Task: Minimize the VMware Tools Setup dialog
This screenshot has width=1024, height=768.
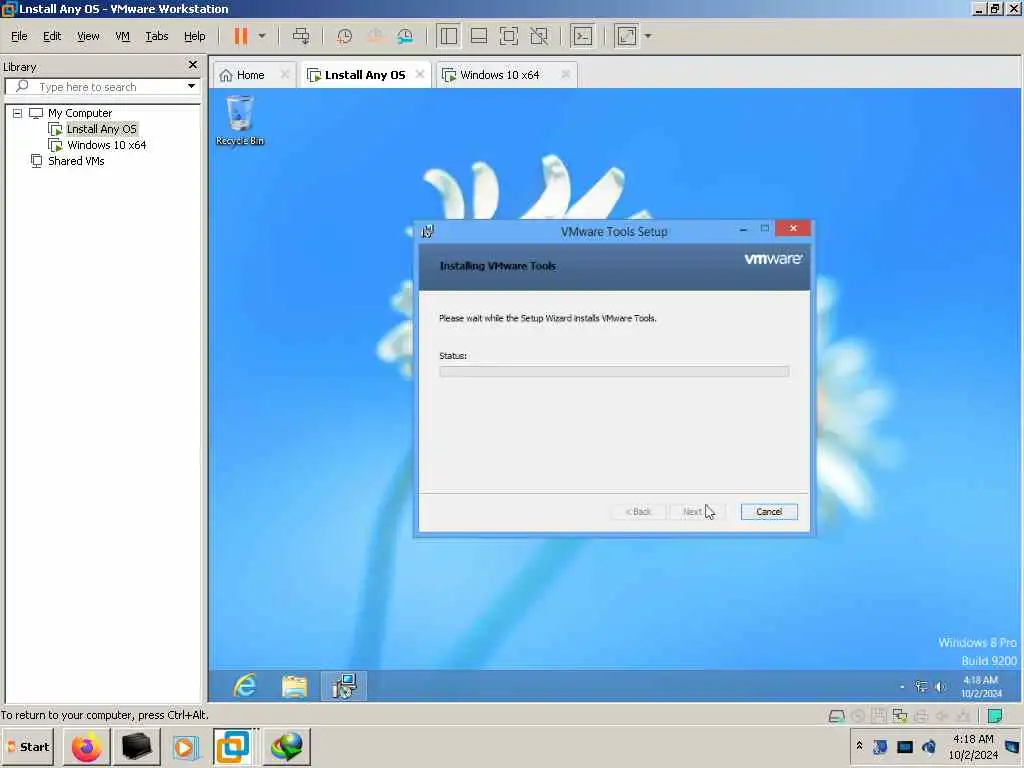Action: pos(743,229)
